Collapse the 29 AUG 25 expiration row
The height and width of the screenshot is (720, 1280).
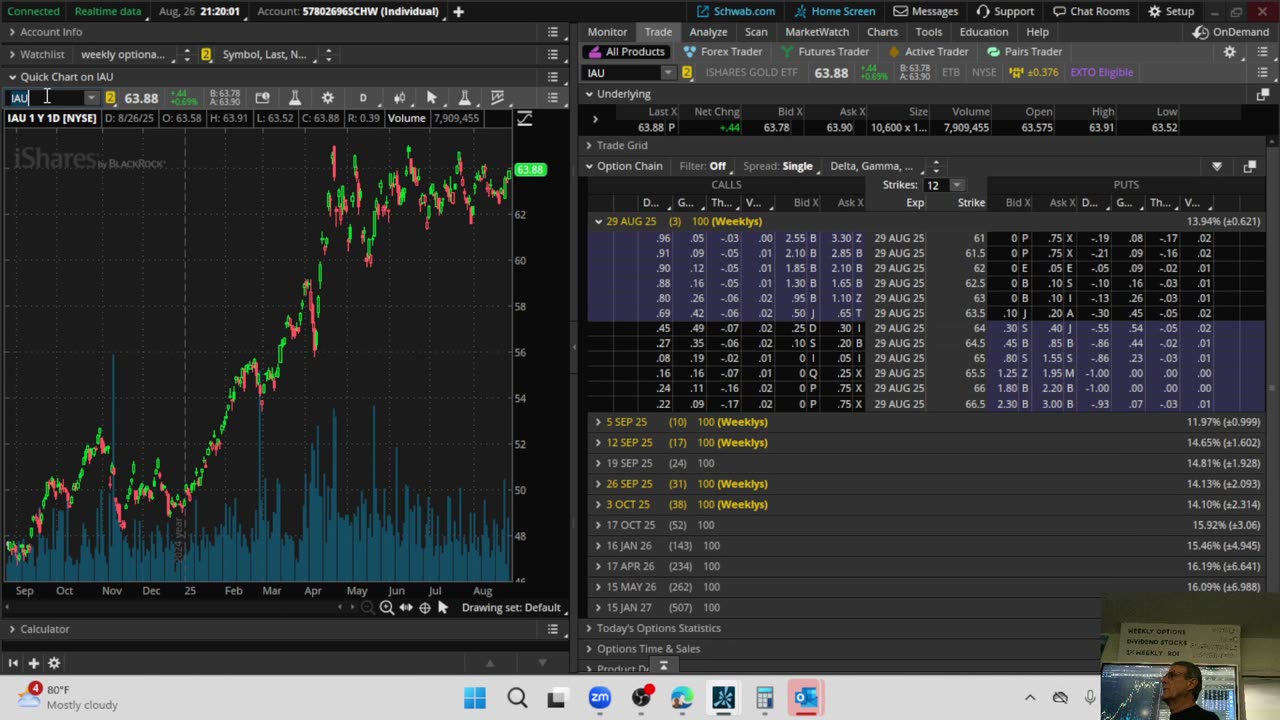pos(598,221)
